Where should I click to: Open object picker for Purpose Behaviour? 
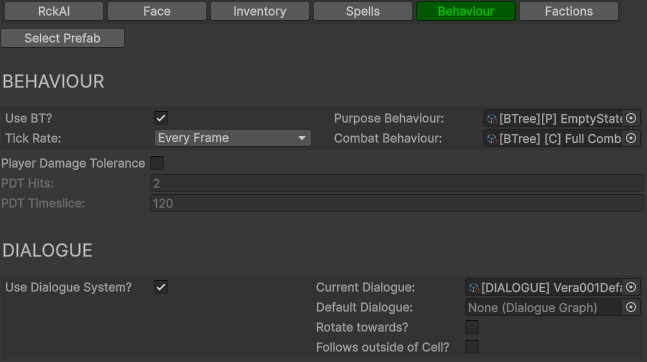click(x=631, y=118)
